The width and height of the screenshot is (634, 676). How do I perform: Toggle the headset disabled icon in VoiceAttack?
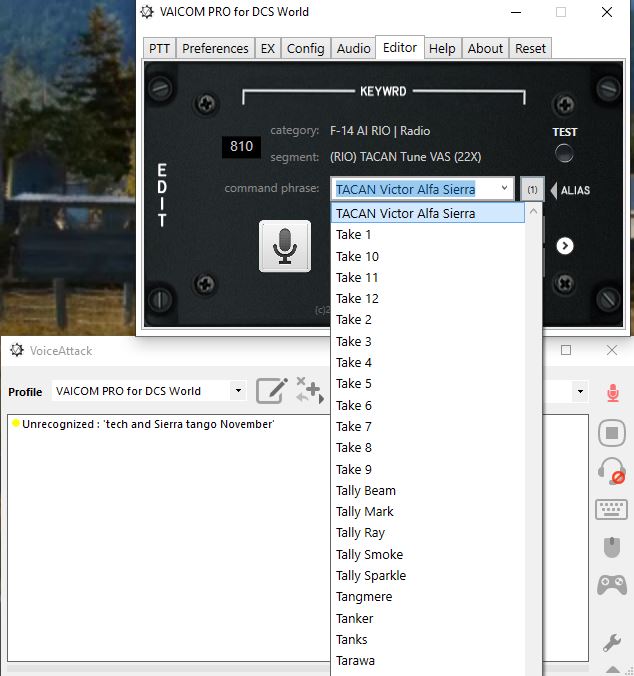pyautogui.click(x=612, y=471)
